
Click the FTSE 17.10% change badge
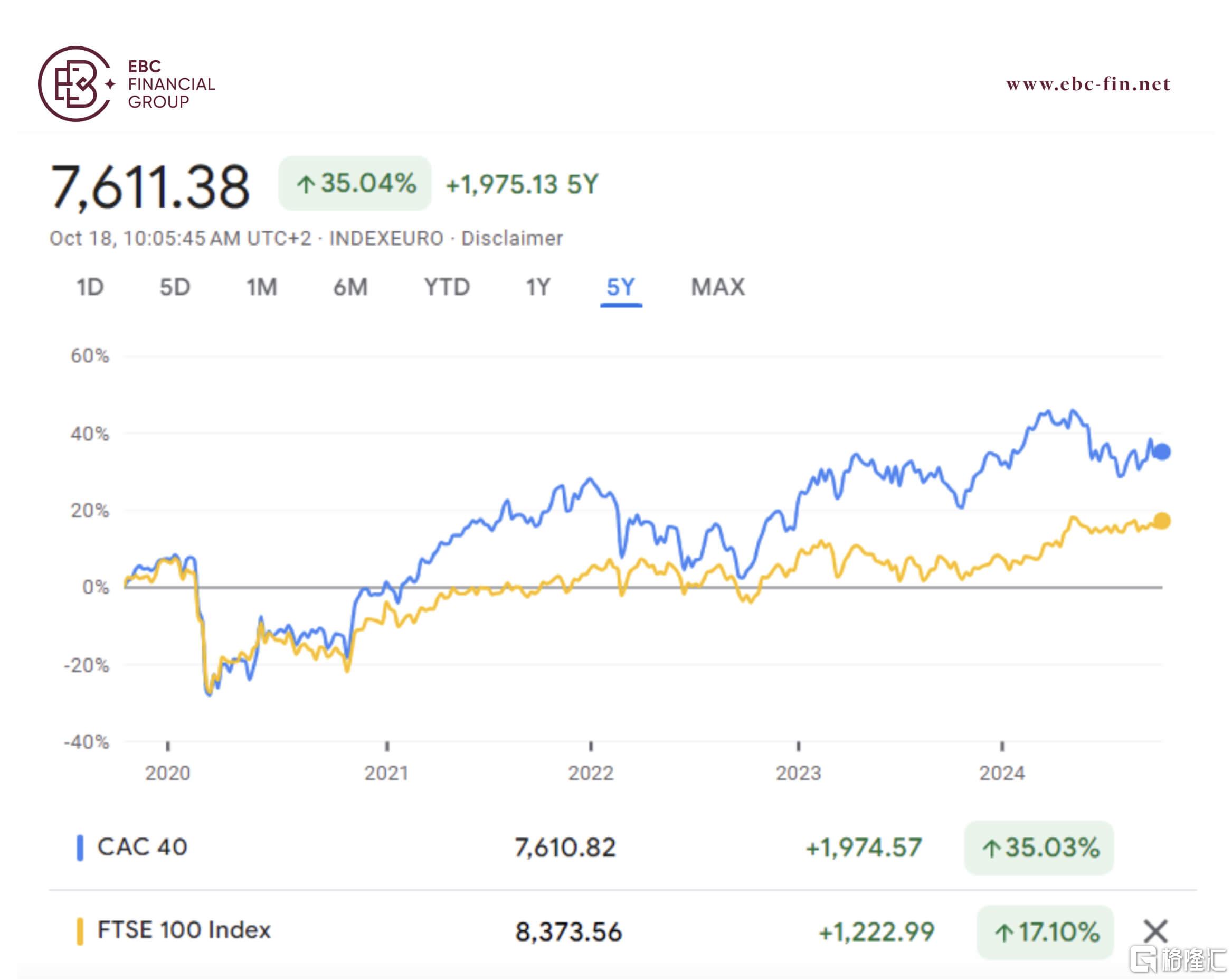click(x=1046, y=932)
